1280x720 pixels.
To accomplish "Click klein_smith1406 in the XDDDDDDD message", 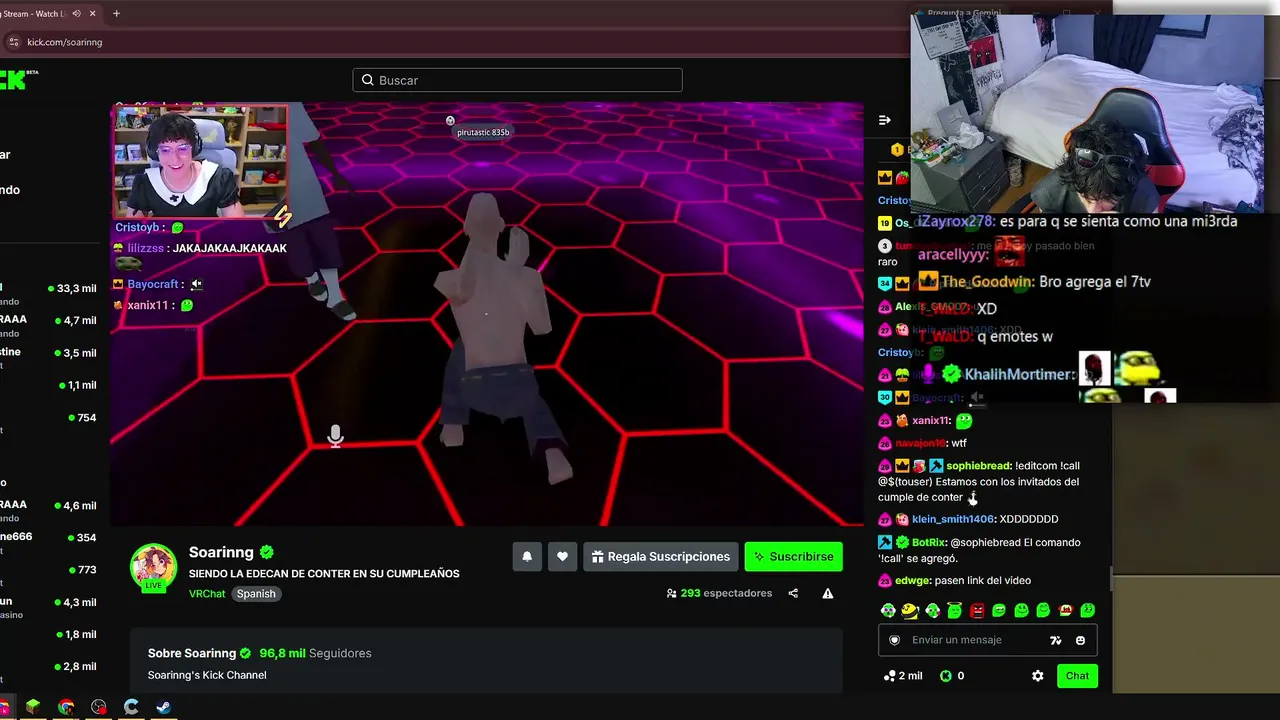I will click(x=953, y=519).
